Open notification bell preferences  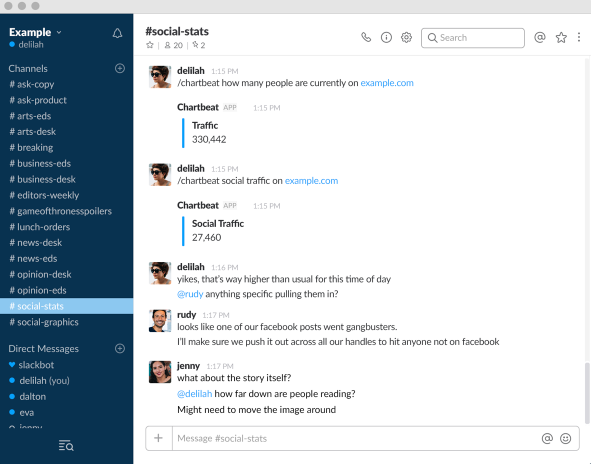pos(118,34)
